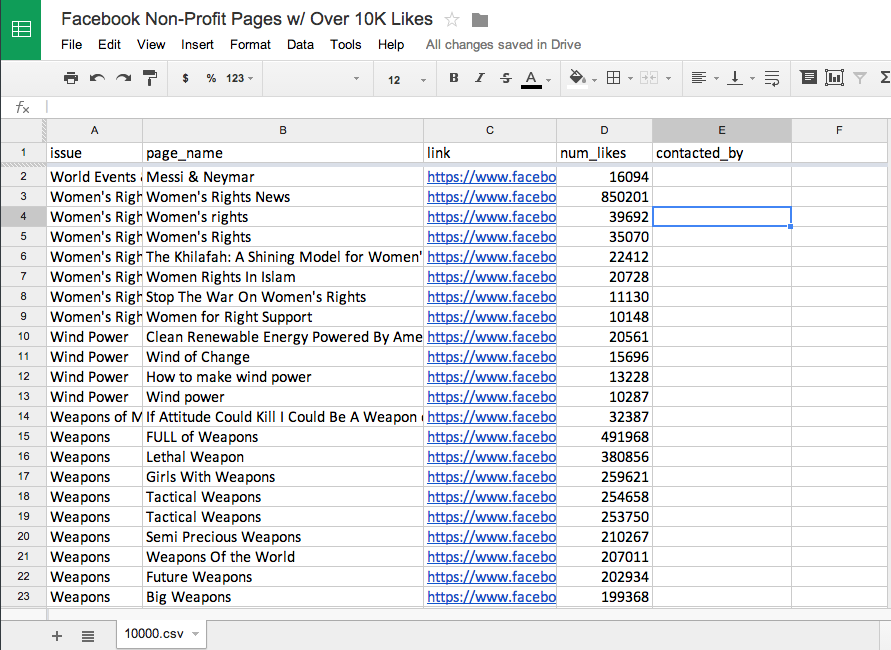Viewport: 891px width, 650px height.
Task: Expand the borders dropdown arrow
Action: click(x=630, y=78)
